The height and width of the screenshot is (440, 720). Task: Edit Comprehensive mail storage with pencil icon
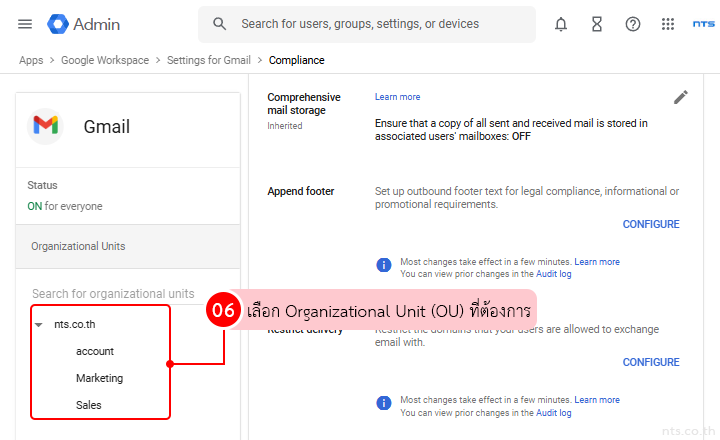tap(681, 97)
